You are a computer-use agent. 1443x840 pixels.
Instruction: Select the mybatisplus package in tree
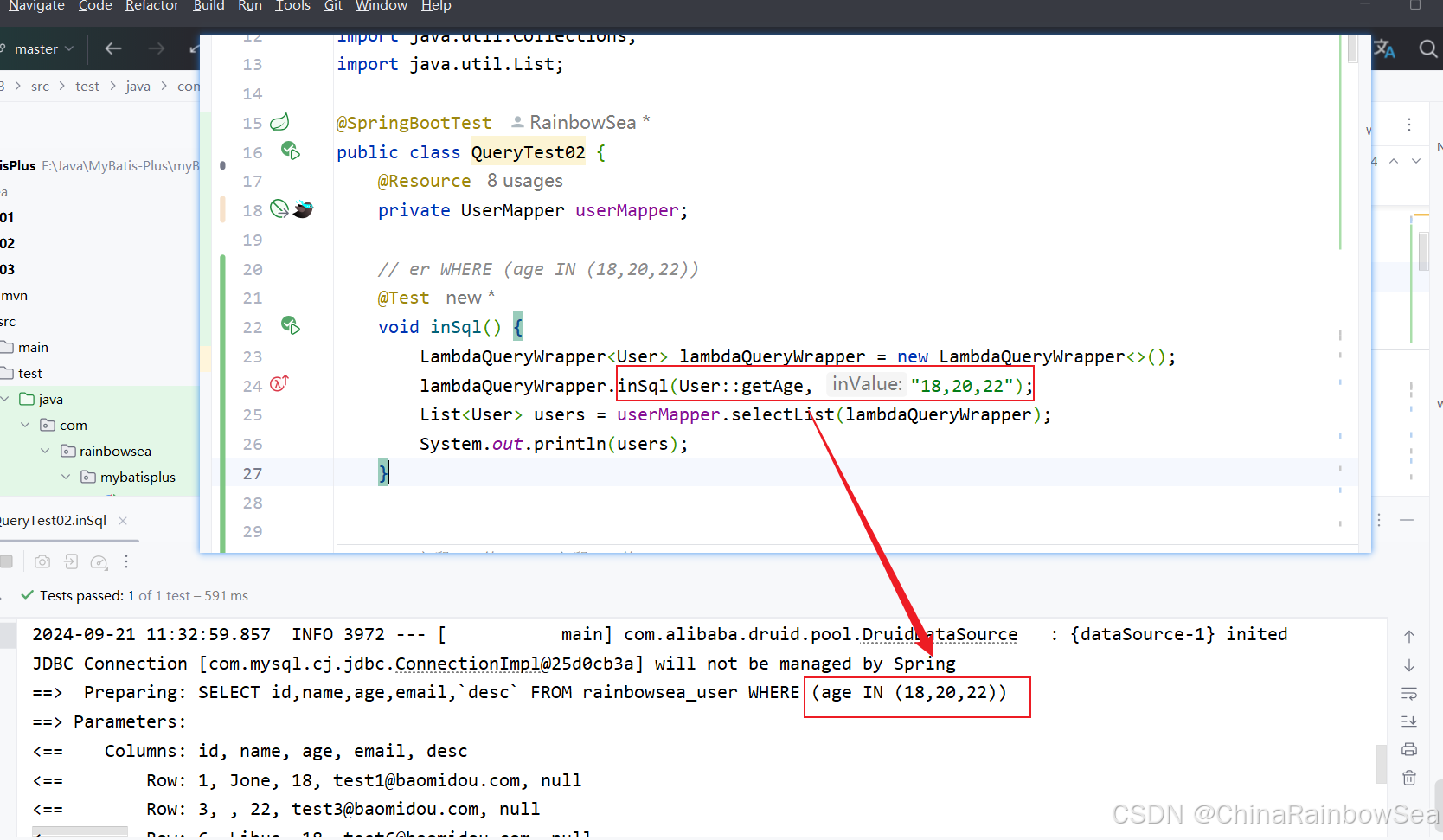coord(138,477)
